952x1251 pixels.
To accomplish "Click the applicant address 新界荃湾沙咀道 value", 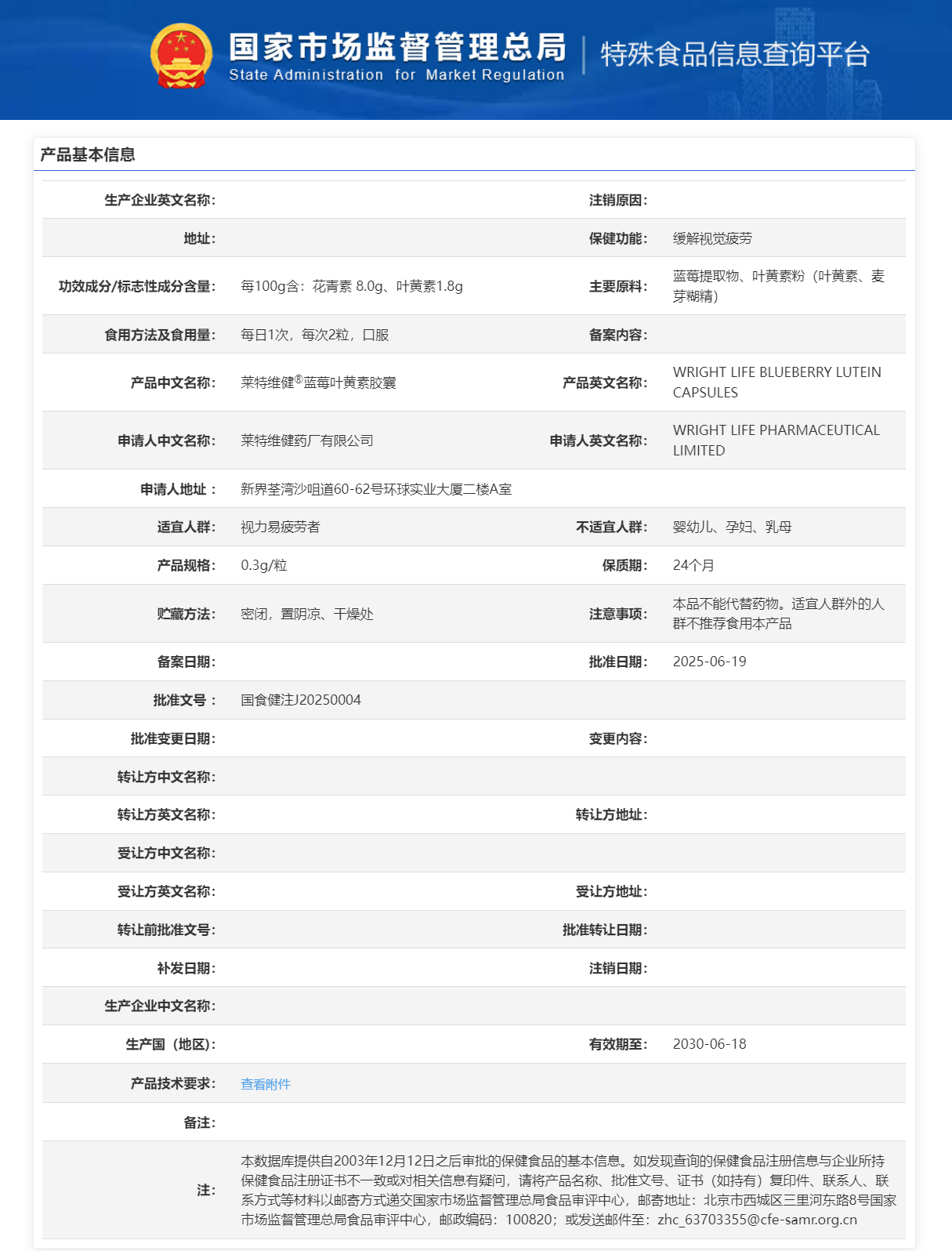I will [376, 489].
